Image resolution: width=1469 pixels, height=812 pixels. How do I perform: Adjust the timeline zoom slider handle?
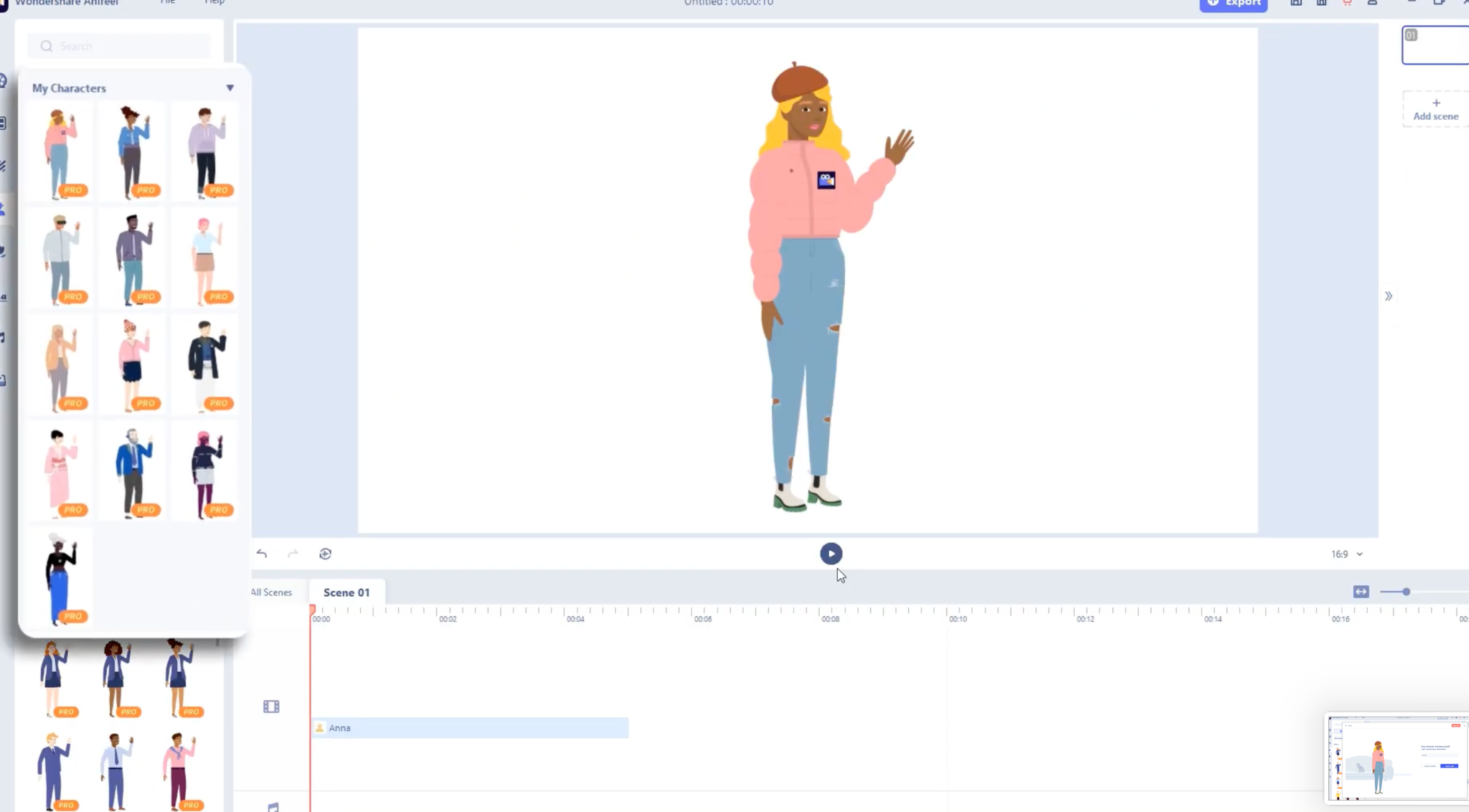(x=1406, y=592)
